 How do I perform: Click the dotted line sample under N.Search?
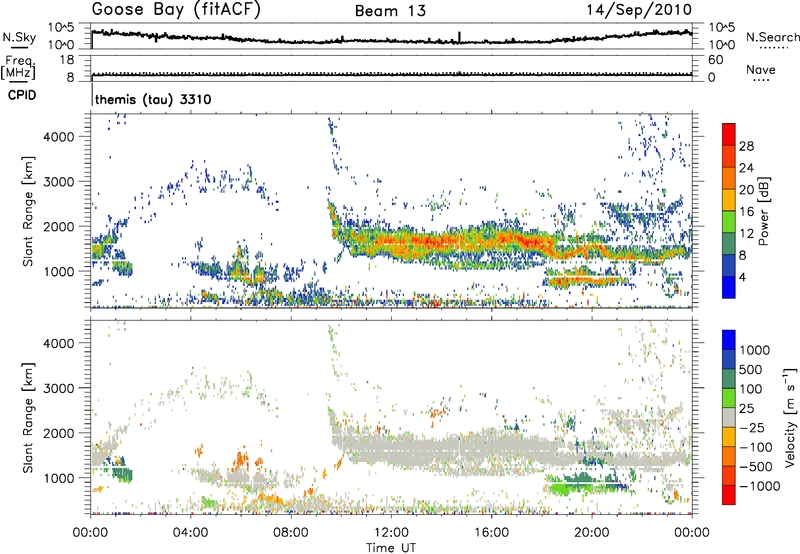pyautogui.click(x=773, y=48)
